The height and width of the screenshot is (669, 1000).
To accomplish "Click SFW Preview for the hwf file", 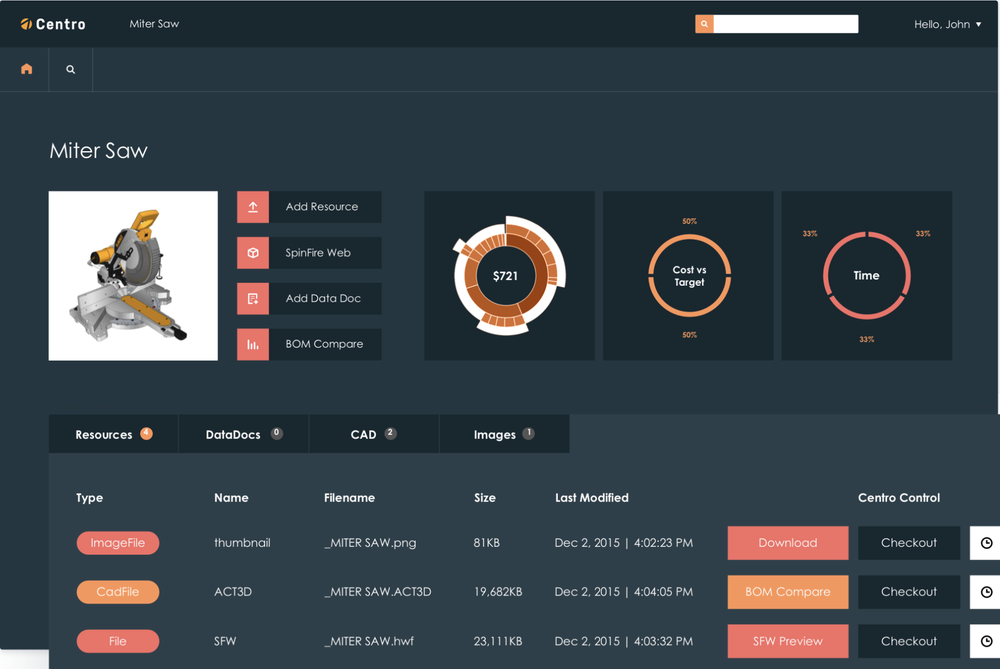I will tap(787, 640).
